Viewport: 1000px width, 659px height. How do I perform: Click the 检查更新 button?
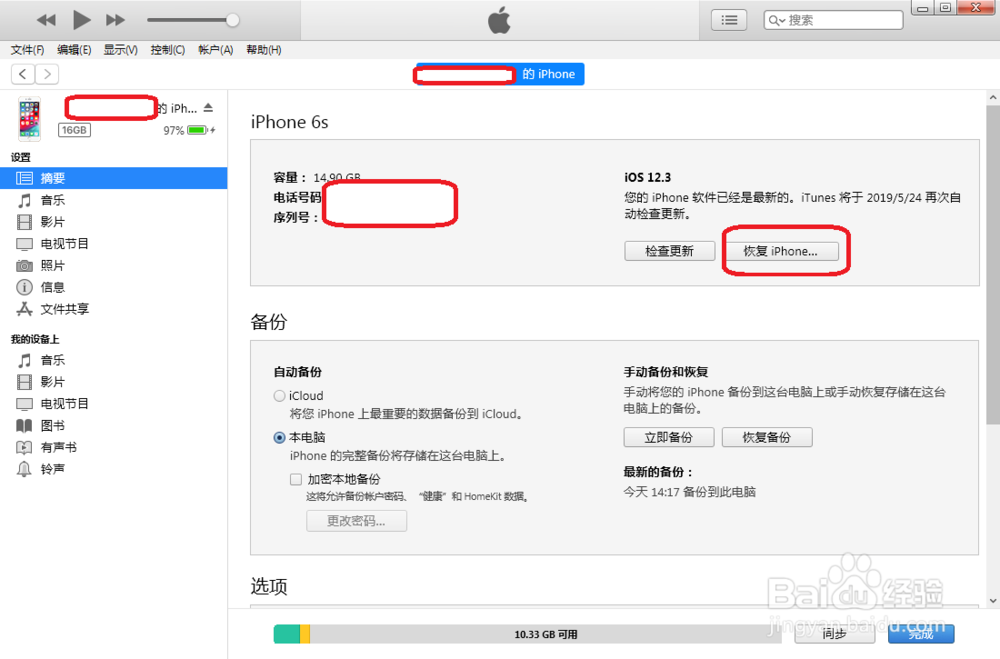pos(670,251)
